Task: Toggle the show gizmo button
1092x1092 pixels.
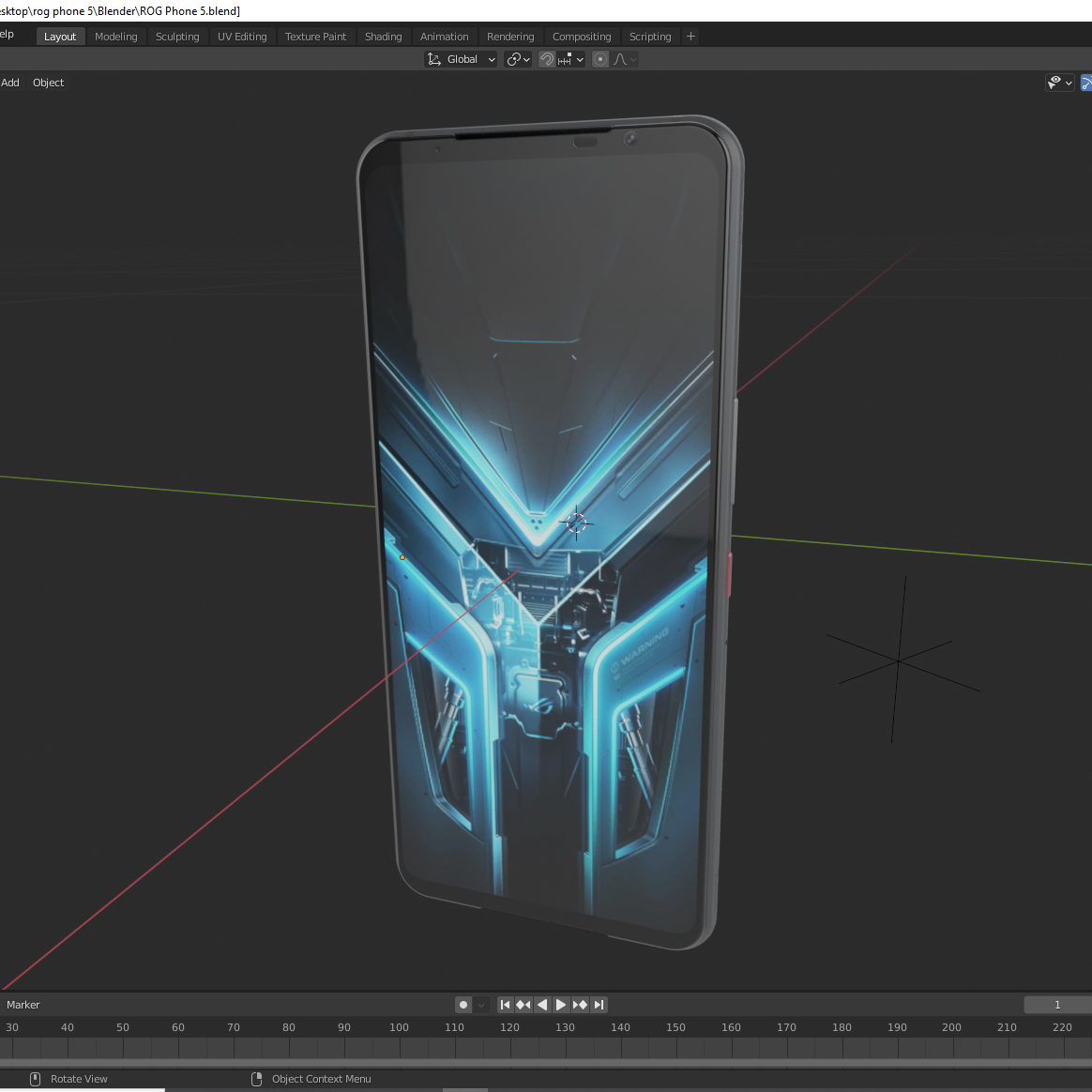Action: [1086, 83]
